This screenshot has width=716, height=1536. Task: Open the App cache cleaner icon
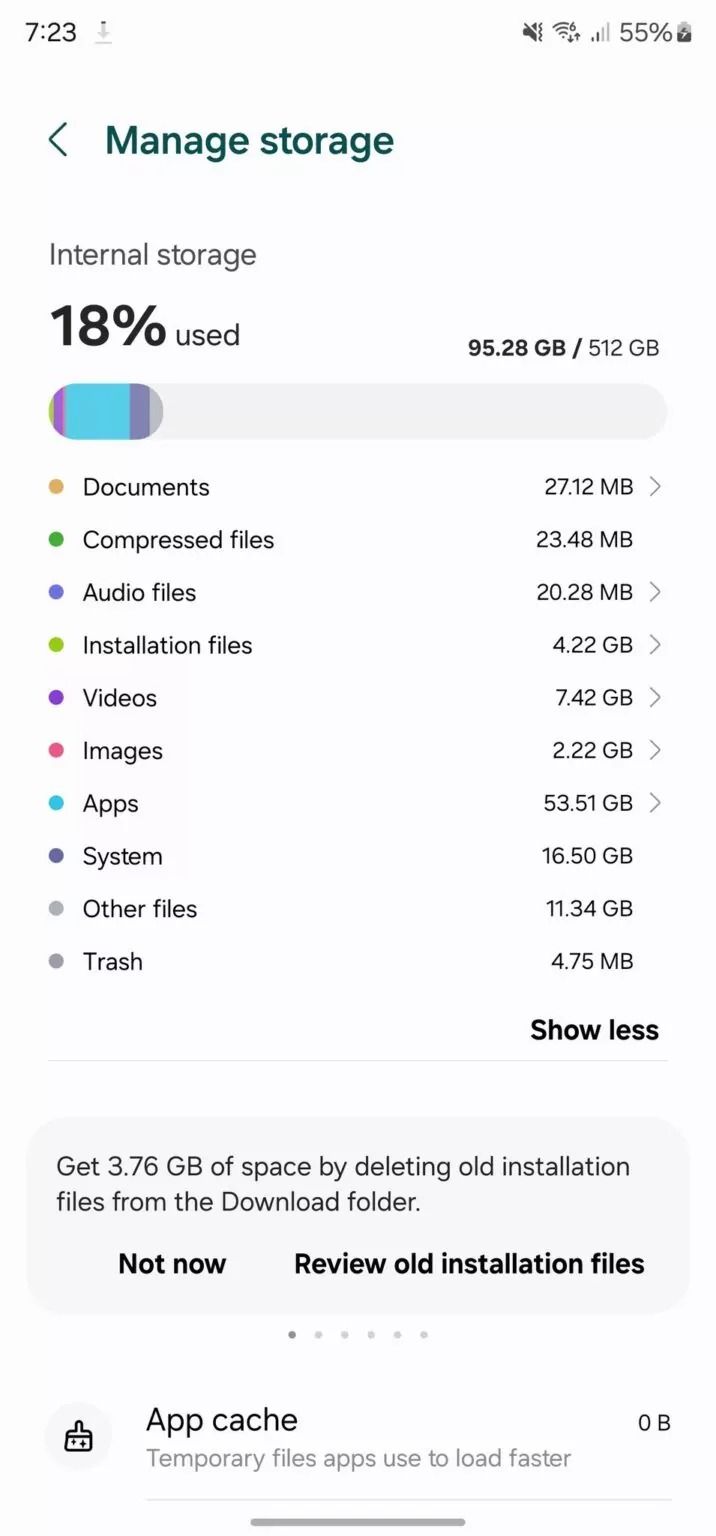pyautogui.click(x=78, y=1436)
